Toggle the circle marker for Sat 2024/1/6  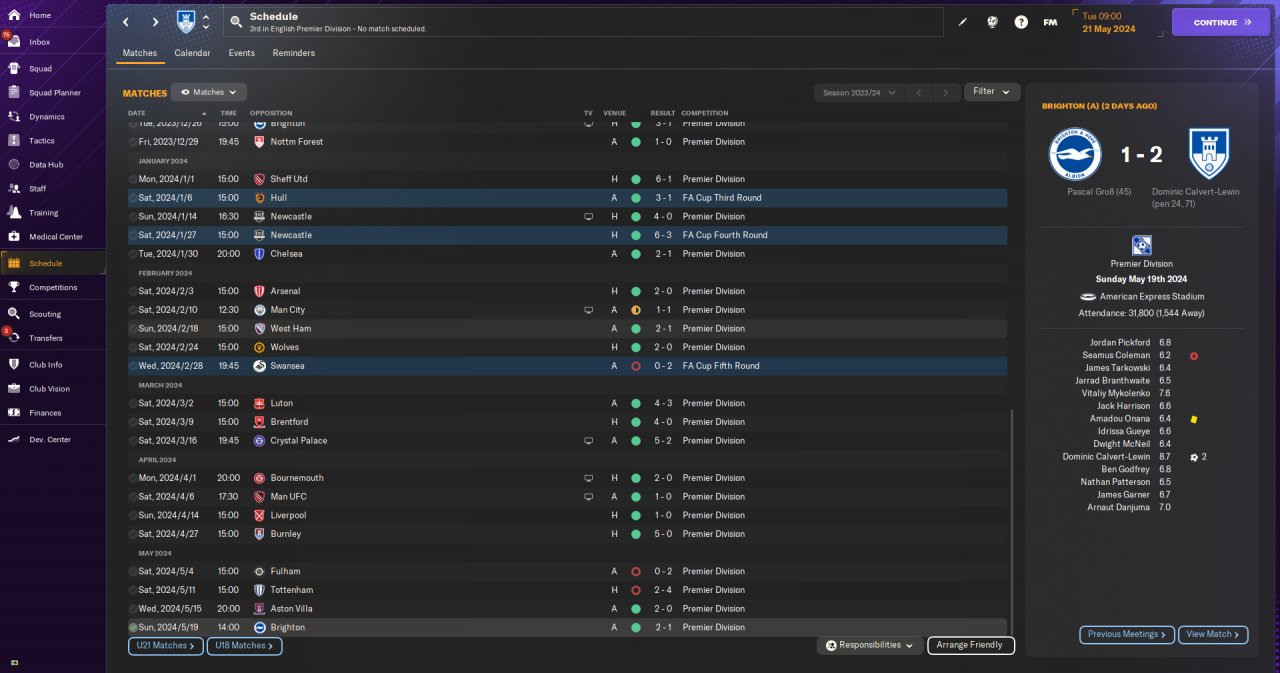(x=133, y=198)
